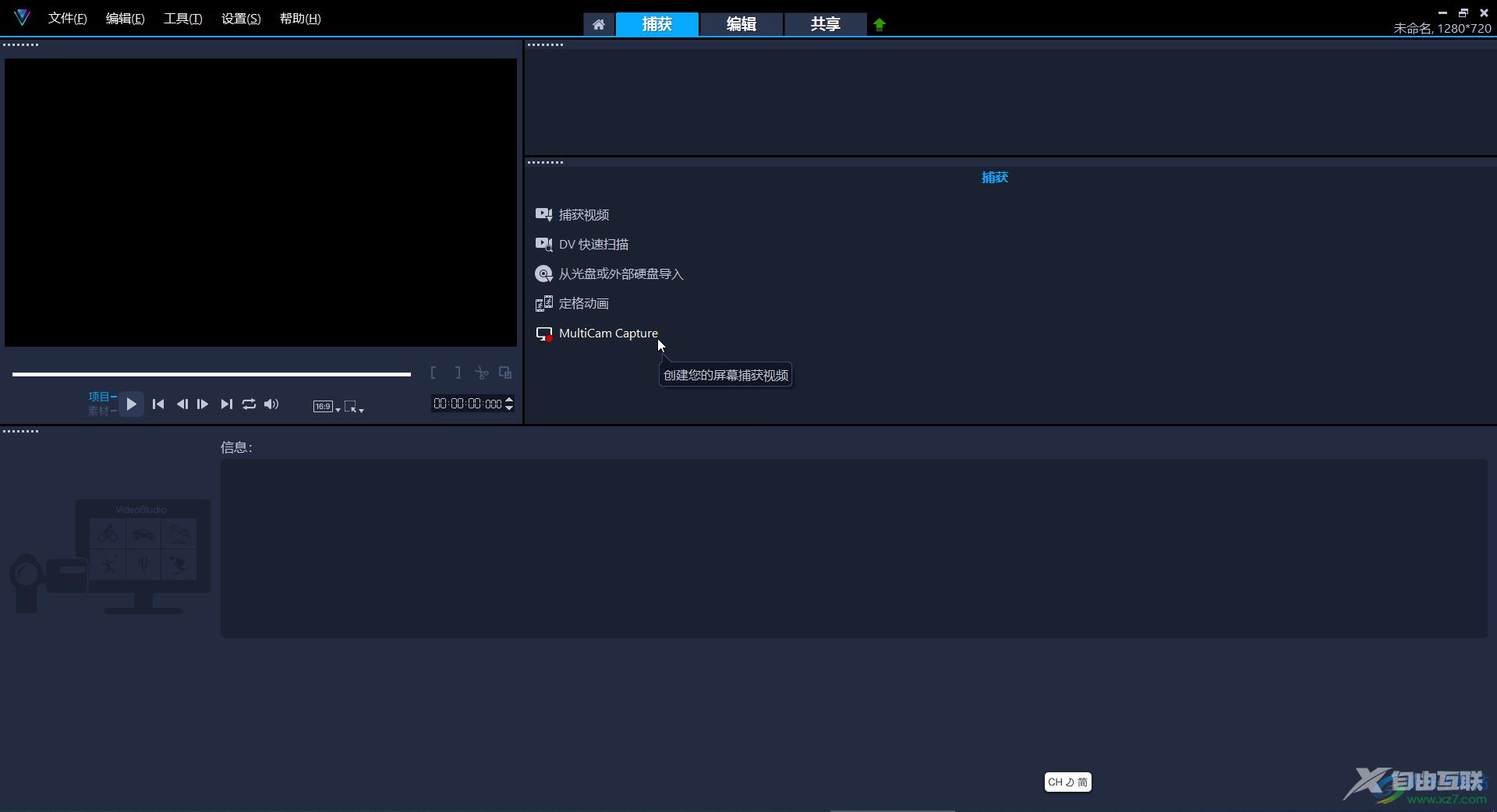This screenshot has height=812, width=1497.
Task: Click the green upgrade arrow icon
Action: pos(879,25)
